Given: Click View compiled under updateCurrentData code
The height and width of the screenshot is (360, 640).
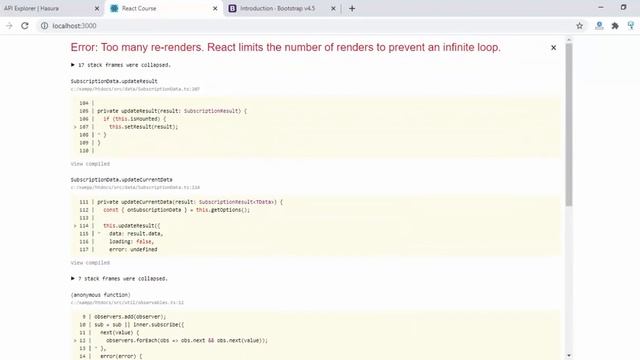Looking at the screenshot, I should pos(90,263).
